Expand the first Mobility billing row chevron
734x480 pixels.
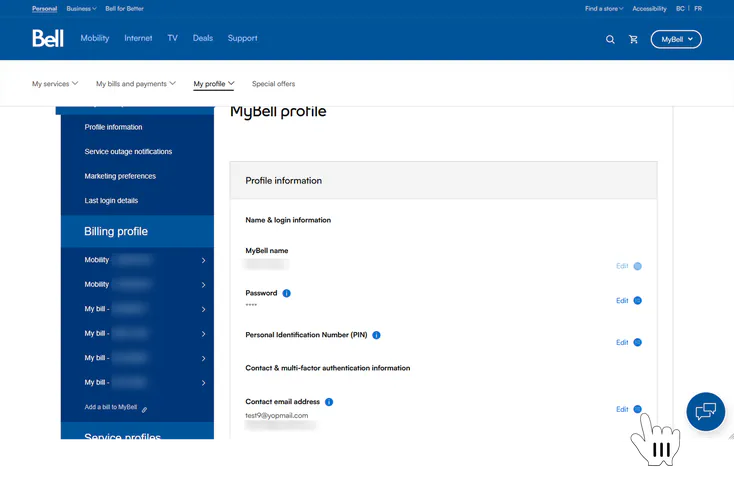pyautogui.click(x=203, y=260)
